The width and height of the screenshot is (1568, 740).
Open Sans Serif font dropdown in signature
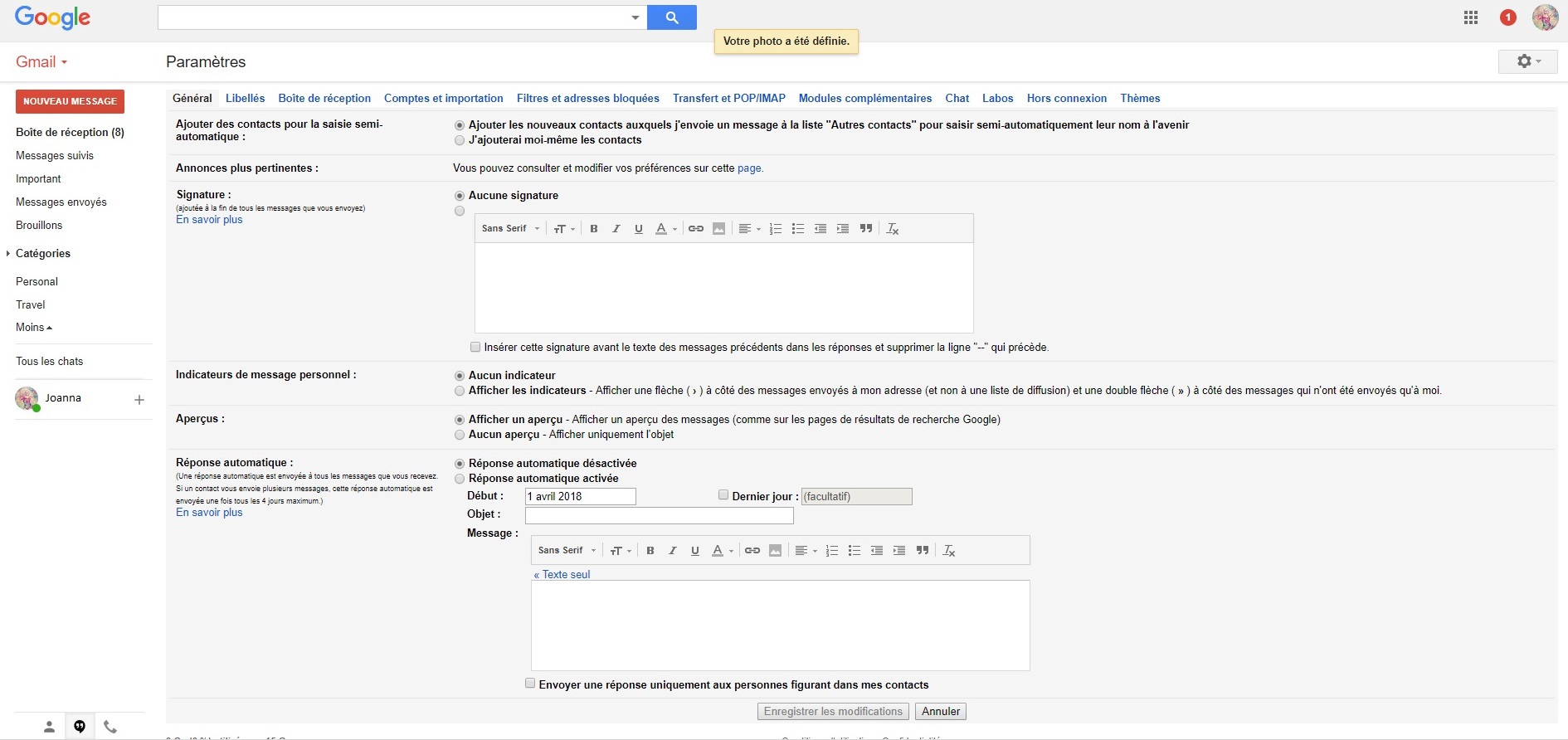[510, 229]
